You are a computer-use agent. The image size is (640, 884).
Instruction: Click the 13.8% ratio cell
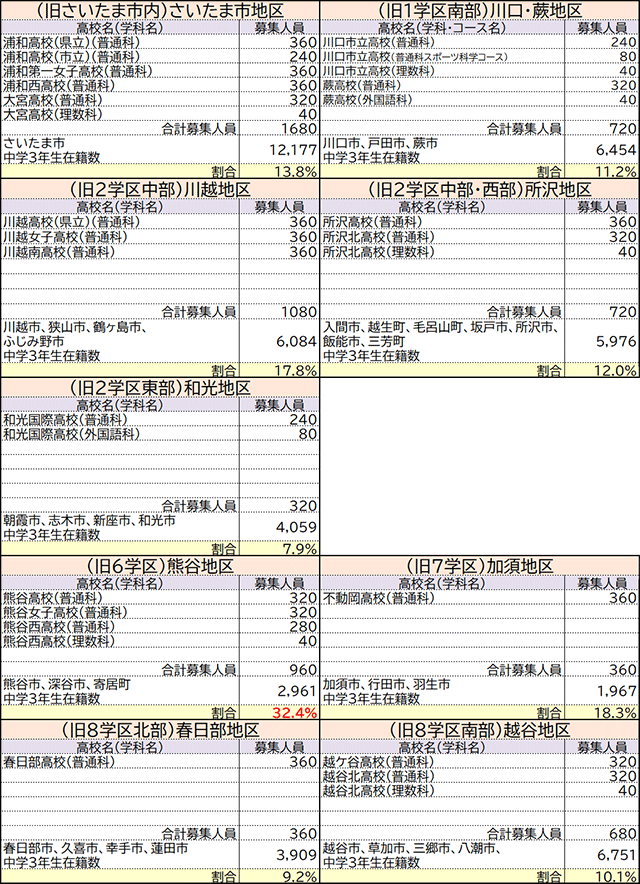point(295,171)
